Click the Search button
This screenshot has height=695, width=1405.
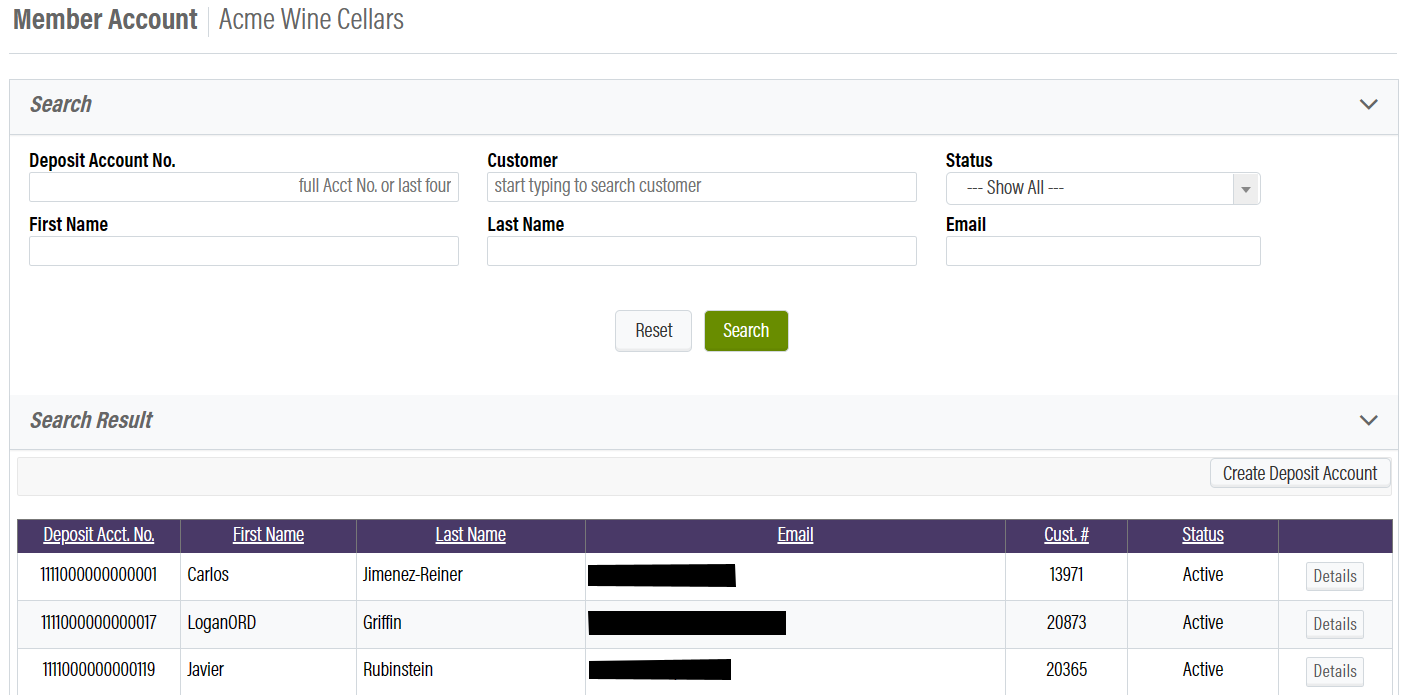[x=746, y=330]
